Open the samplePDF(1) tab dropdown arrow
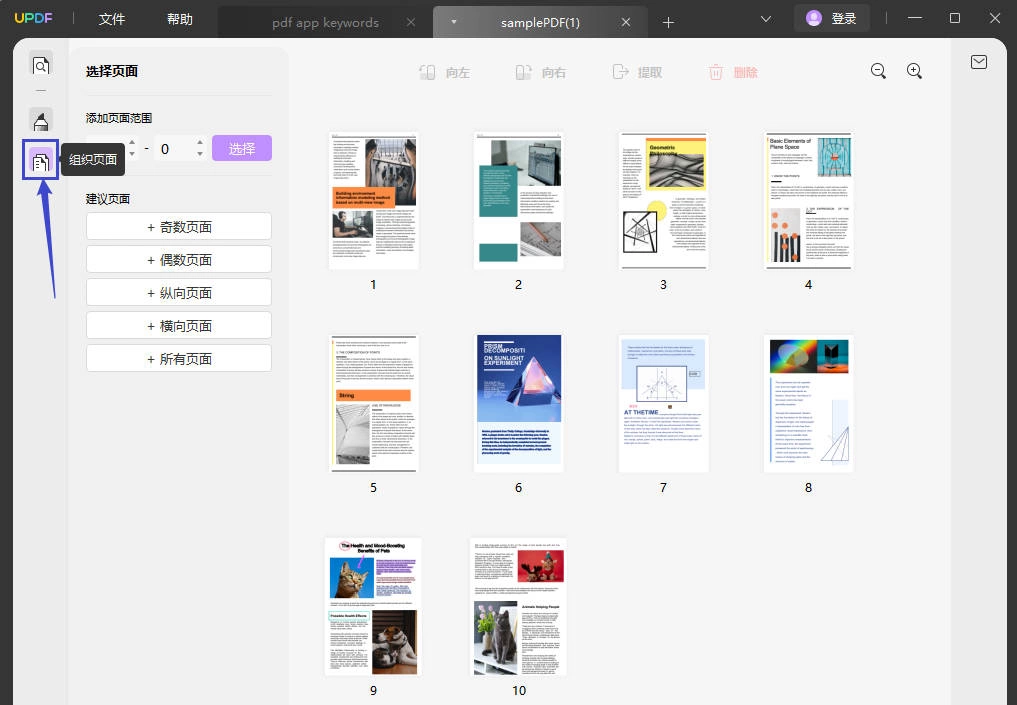Image resolution: width=1017 pixels, height=705 pixels. (x=454, y=22)
